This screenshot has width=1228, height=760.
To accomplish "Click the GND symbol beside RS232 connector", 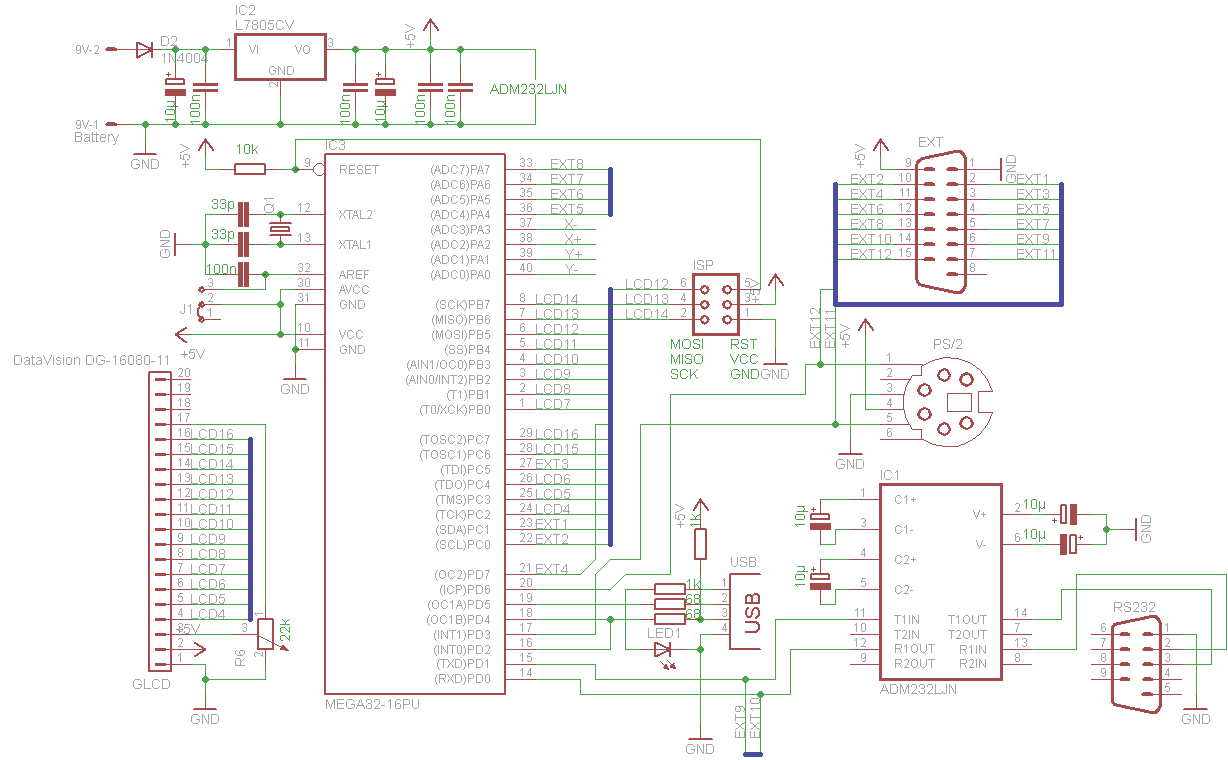I will [x=1195, y=712].
